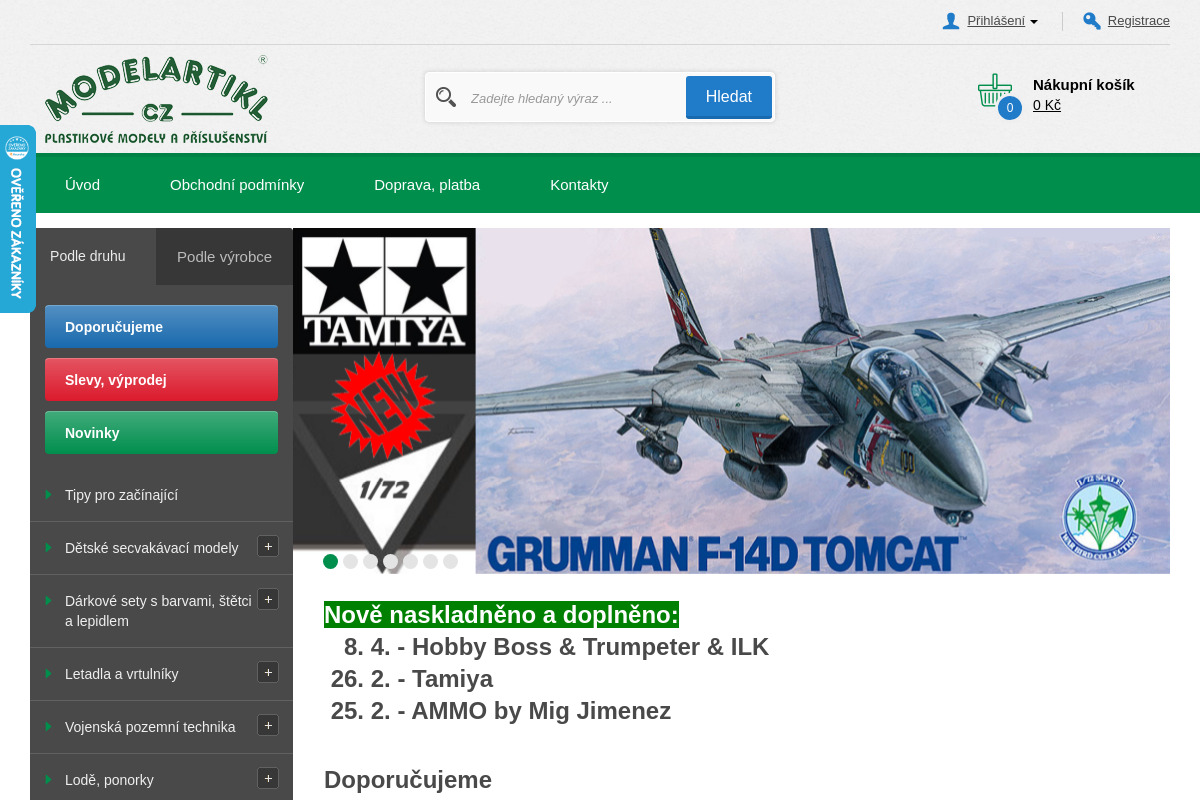
Task: Click the magnifying glass search icon
Action: (x=446, y=97)
